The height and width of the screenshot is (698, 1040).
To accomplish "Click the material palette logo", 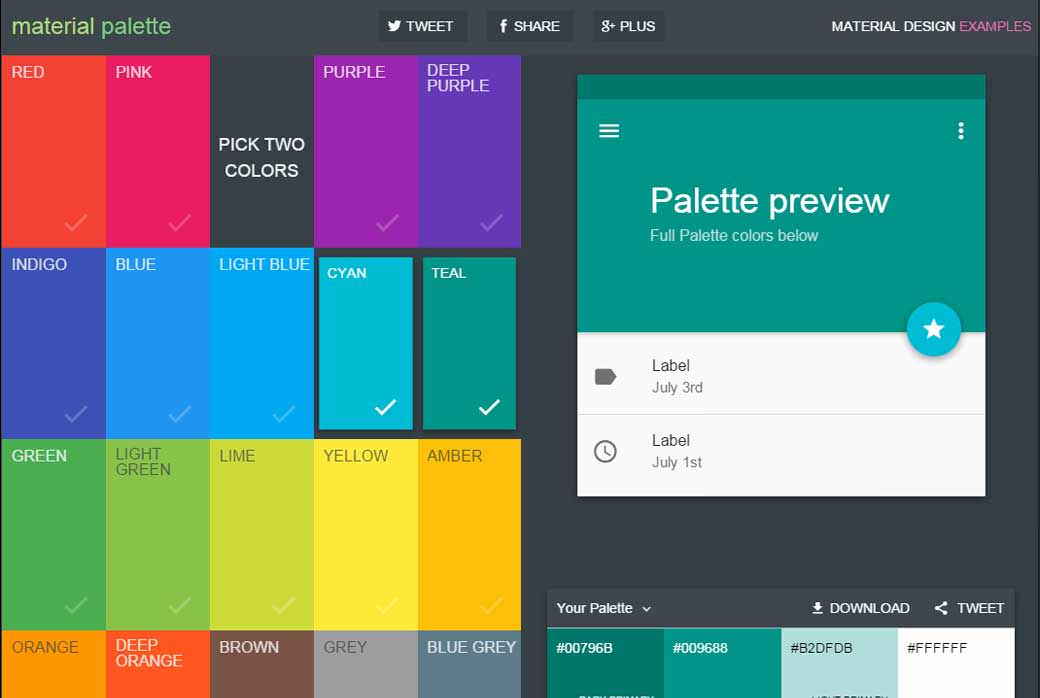I will coord(91,26).
